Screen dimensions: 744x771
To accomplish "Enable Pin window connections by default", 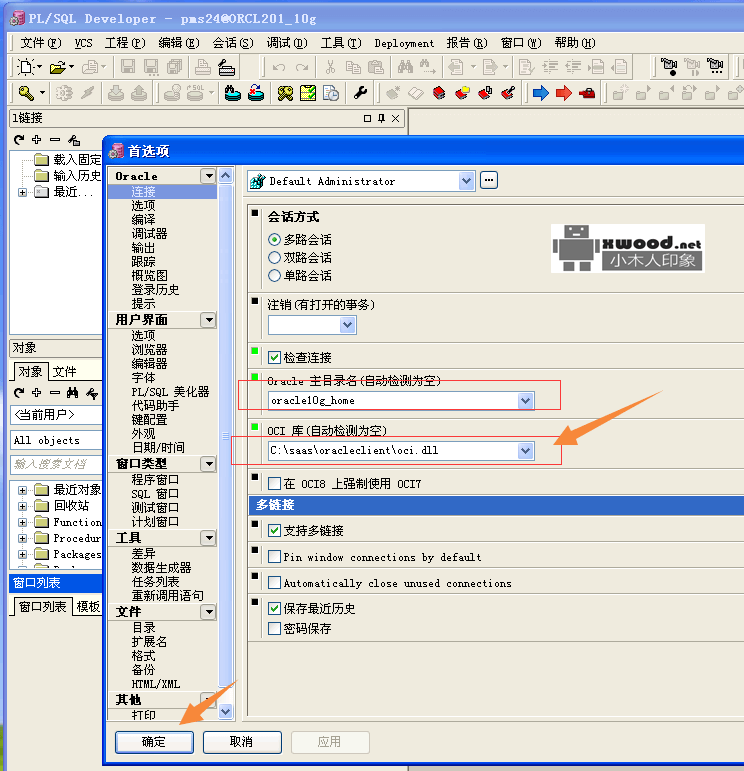I will coord(274,557).
